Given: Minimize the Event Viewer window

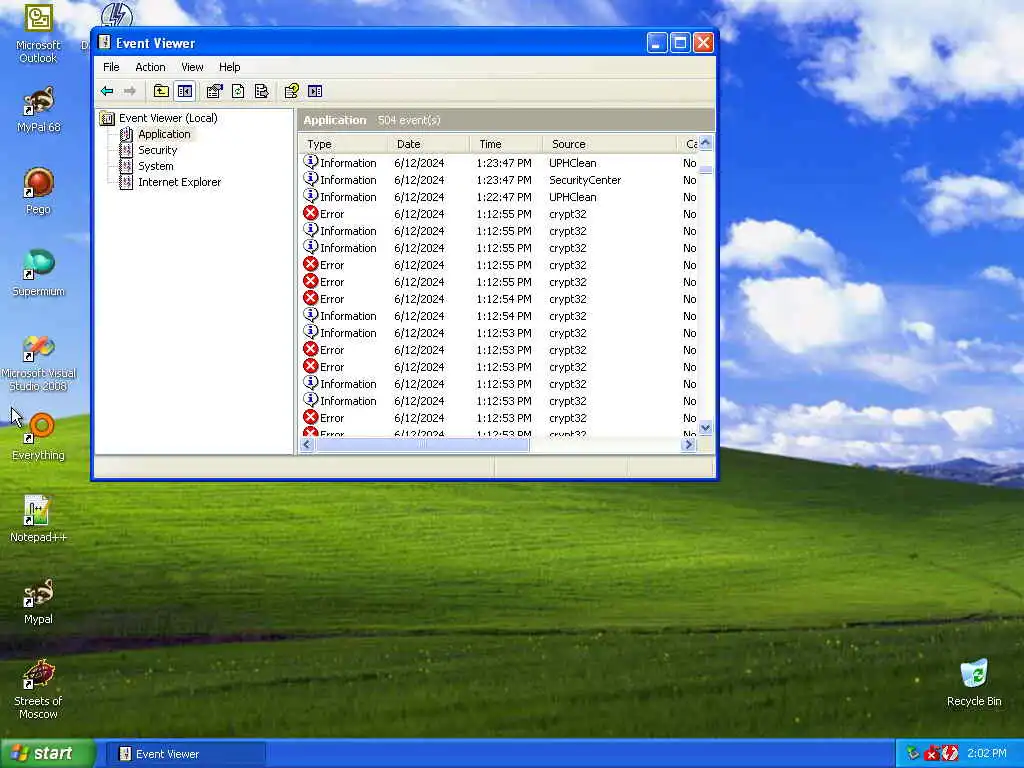Looking at the screenshot, I should coord(657,43).
